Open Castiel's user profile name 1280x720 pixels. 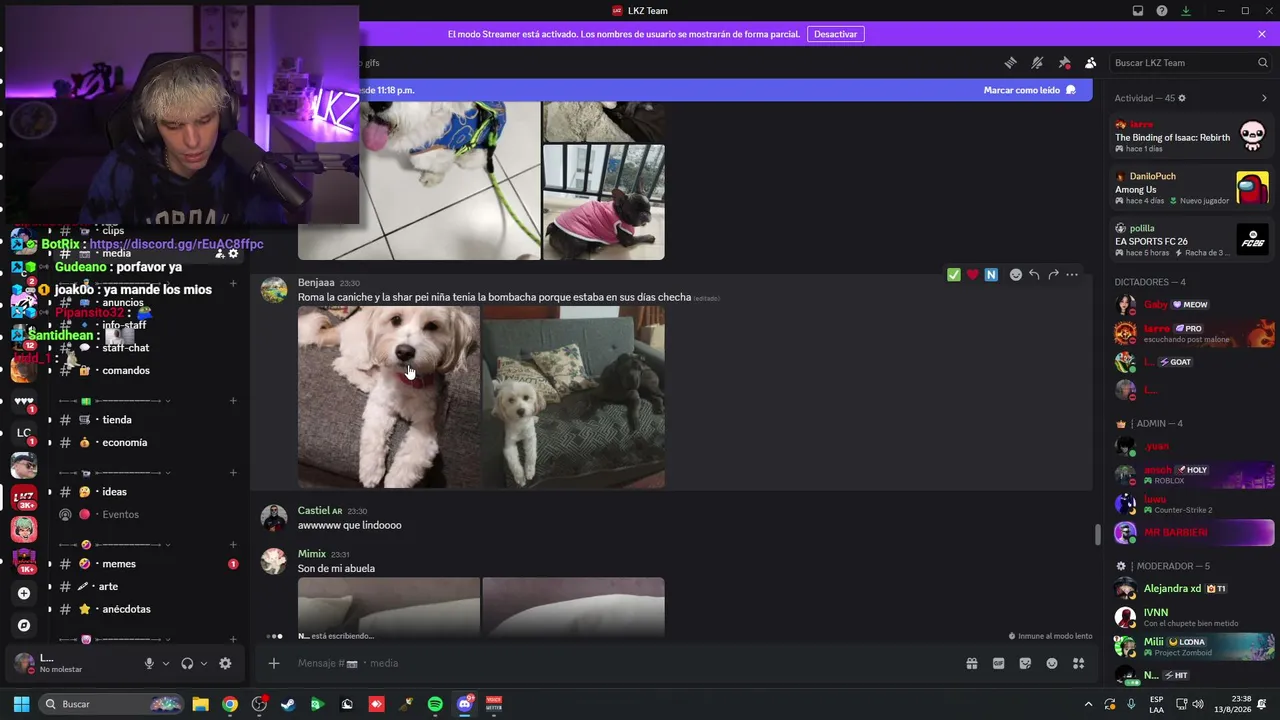pyautogui.click(x=314, y=511)
